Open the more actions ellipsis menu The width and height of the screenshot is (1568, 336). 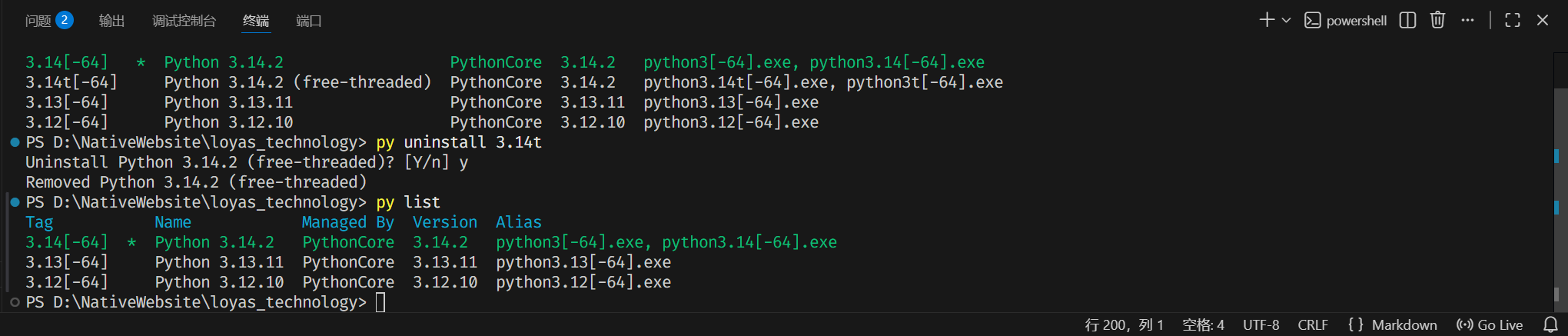tap(1467, 20)
